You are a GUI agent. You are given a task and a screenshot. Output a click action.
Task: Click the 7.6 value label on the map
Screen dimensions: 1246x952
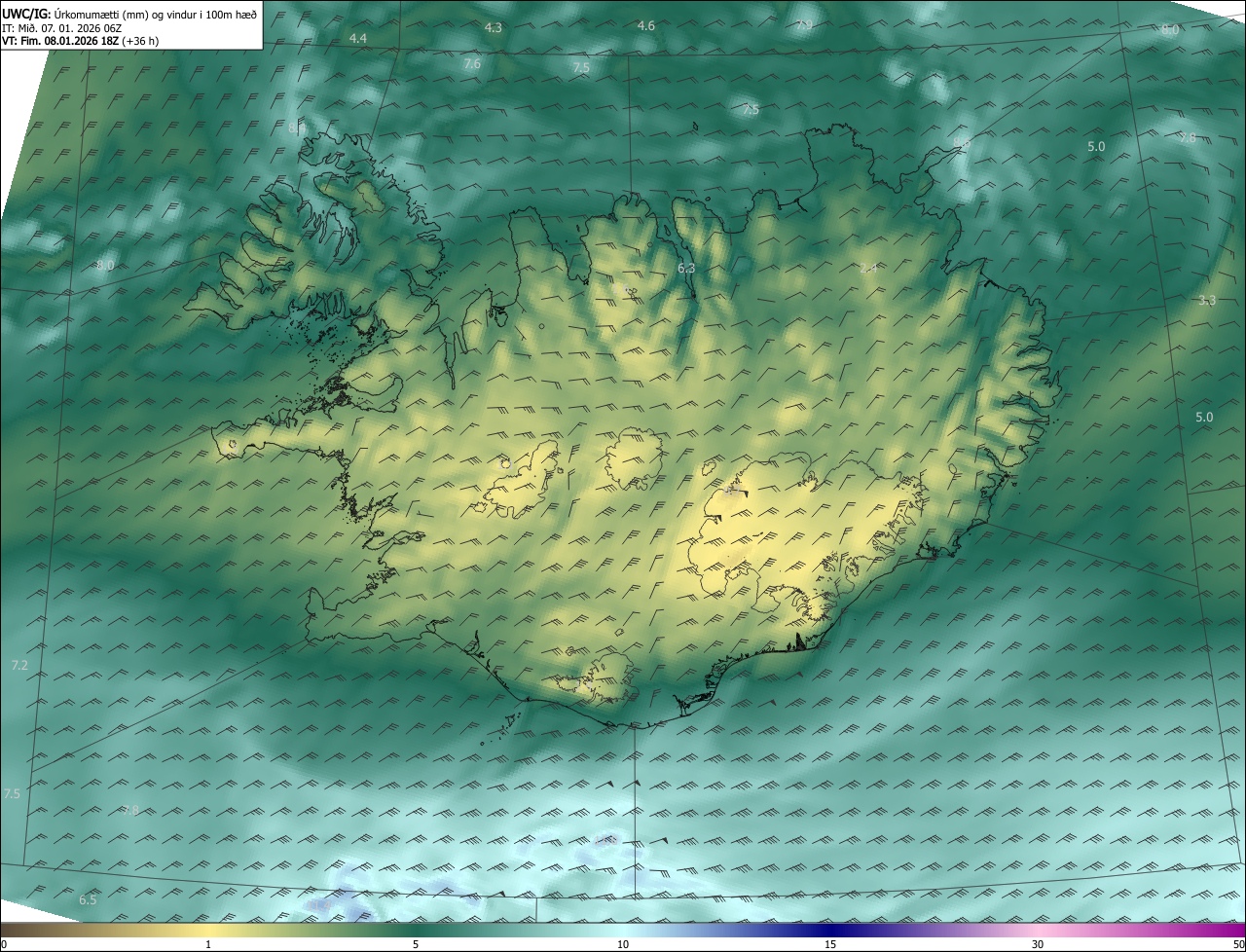pos(472,64)
